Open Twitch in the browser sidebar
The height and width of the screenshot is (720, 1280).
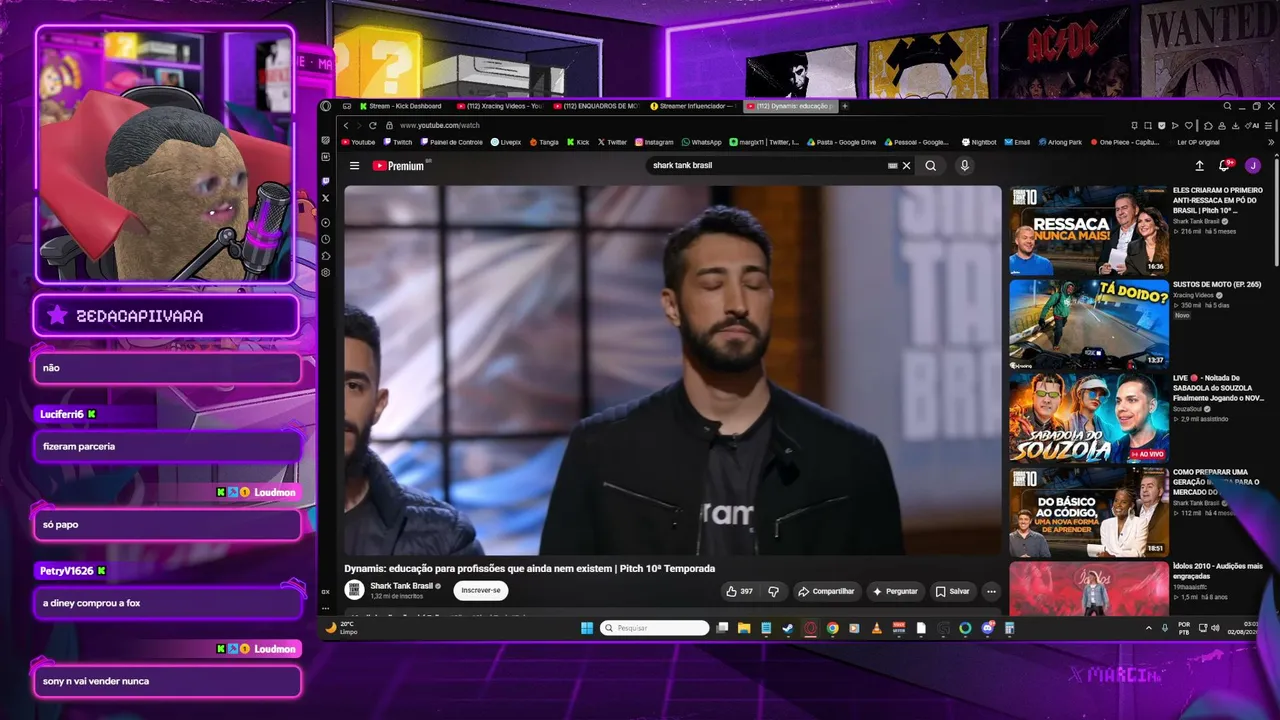[x=326, y=181]
